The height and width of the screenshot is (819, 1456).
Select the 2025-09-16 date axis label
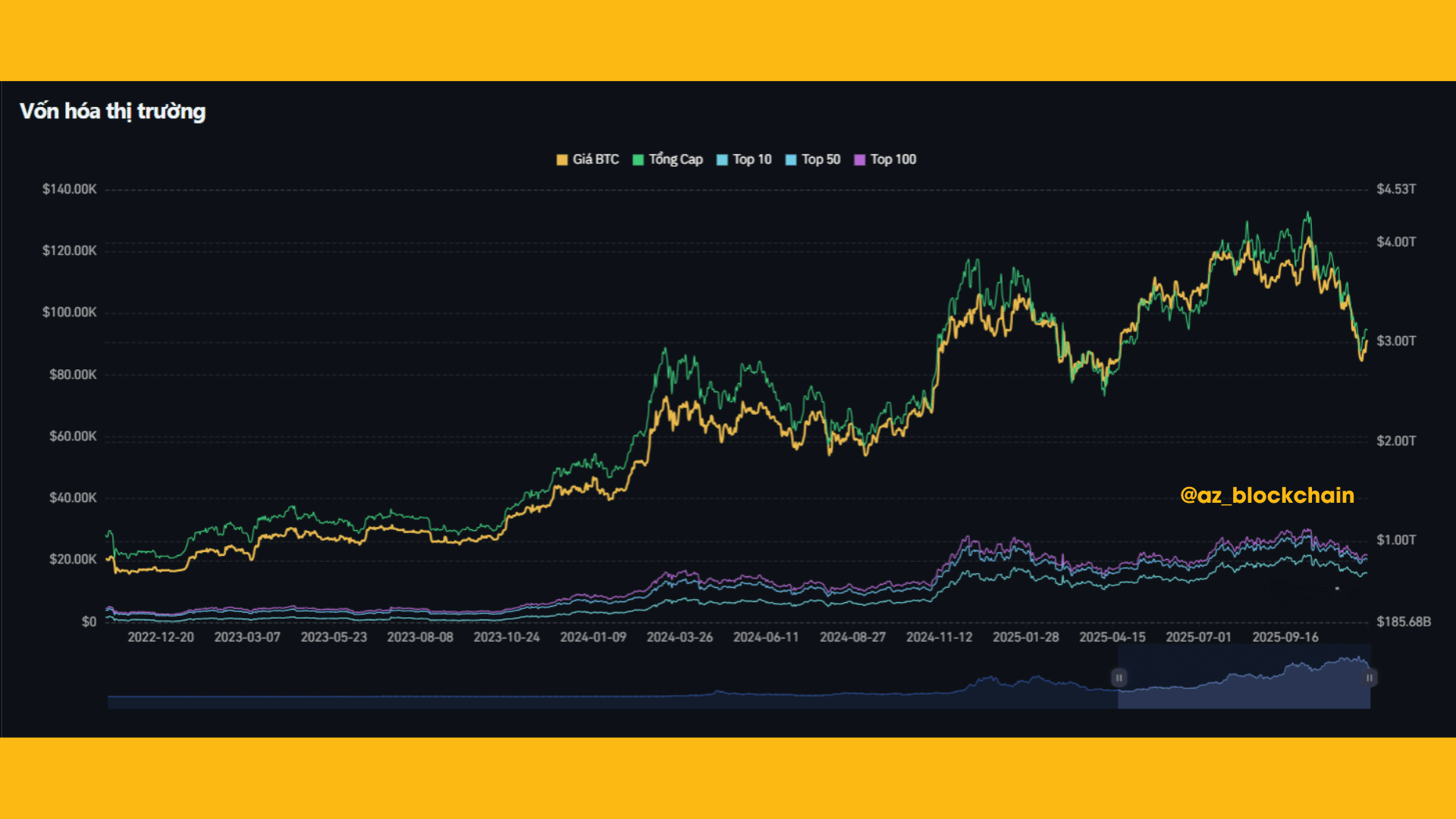(x=1285, y=637)
